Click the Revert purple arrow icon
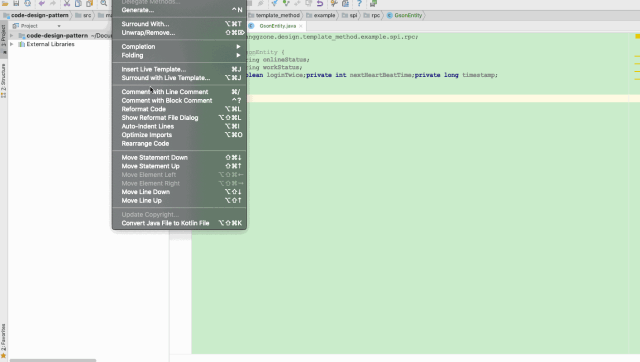Viewport: 640px width, 362px height. [320, 3]
